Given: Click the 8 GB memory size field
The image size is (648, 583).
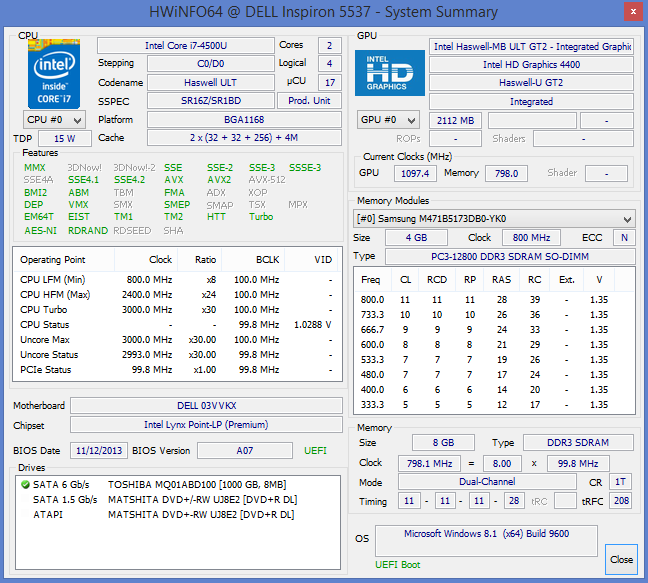Looking at the screenshot, I should 443,443.
